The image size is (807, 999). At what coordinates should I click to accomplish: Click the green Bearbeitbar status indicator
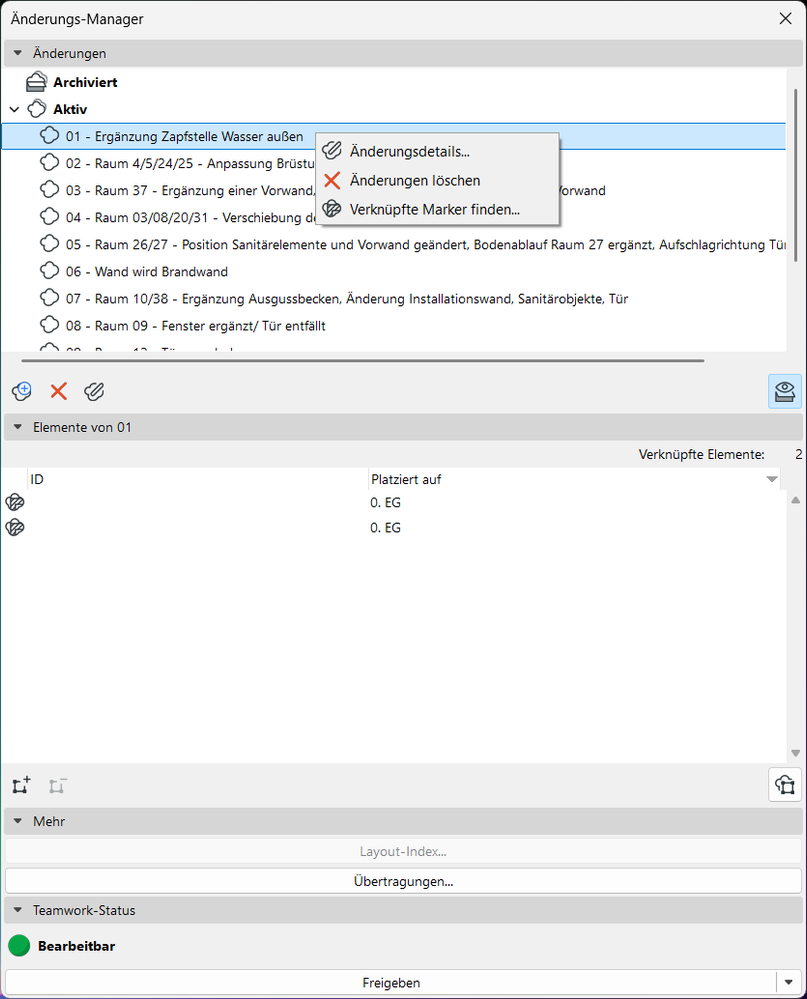pos(19,945)
